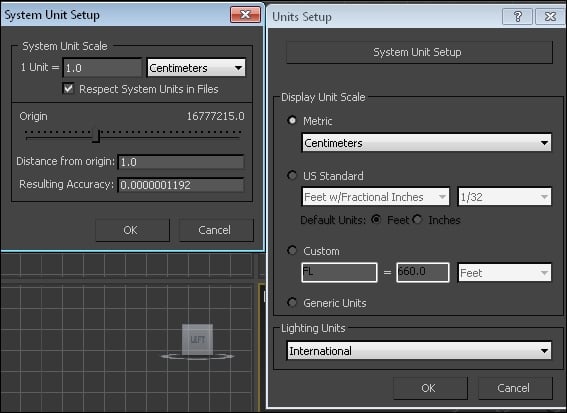Click the 1 Unit value field
Image resolution: width=567 pixels, height=413 pixels.
click(102, 68)
